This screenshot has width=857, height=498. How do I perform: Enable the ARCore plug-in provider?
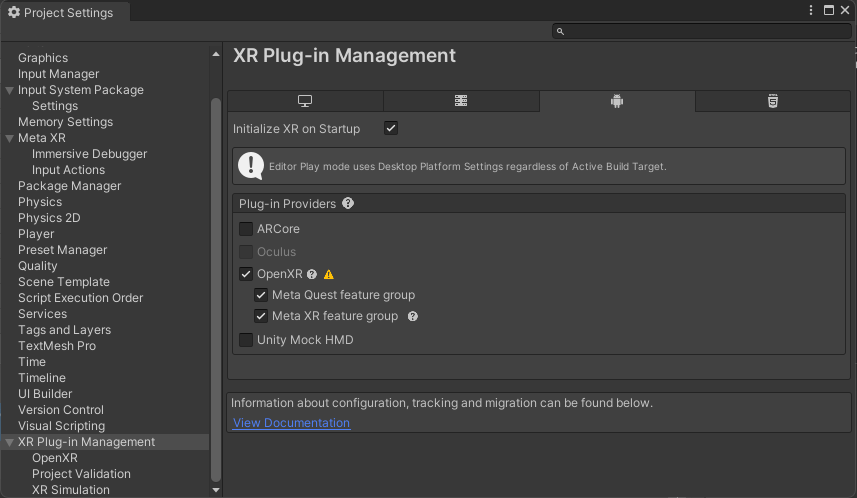pos(246,229)
